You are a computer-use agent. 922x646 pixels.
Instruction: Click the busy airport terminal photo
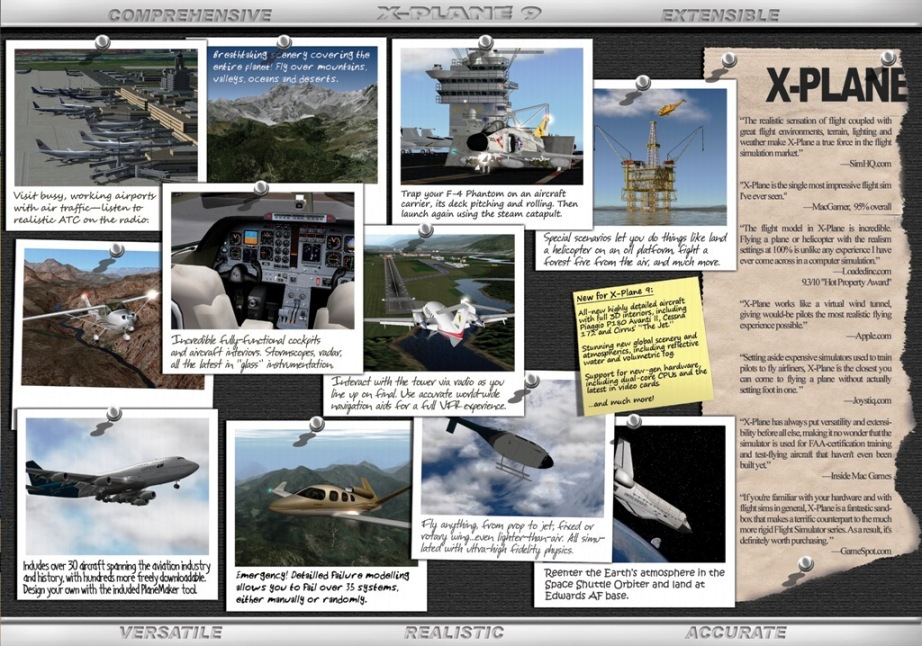point(106,116)
